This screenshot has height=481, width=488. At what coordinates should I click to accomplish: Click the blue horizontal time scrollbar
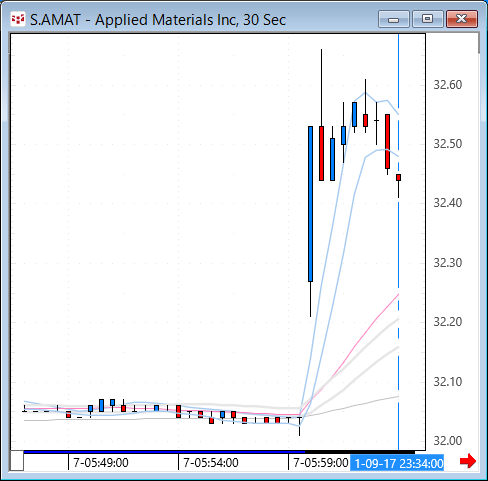164,452
